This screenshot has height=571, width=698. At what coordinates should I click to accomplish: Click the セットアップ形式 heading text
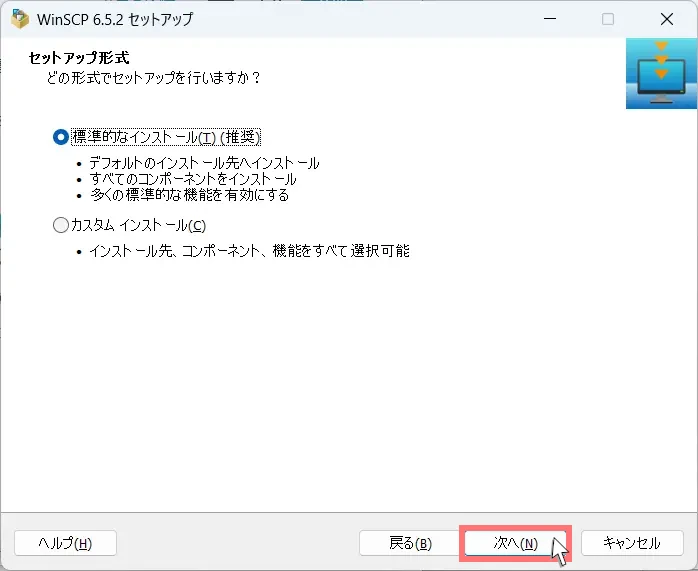(x=79, y=58)
